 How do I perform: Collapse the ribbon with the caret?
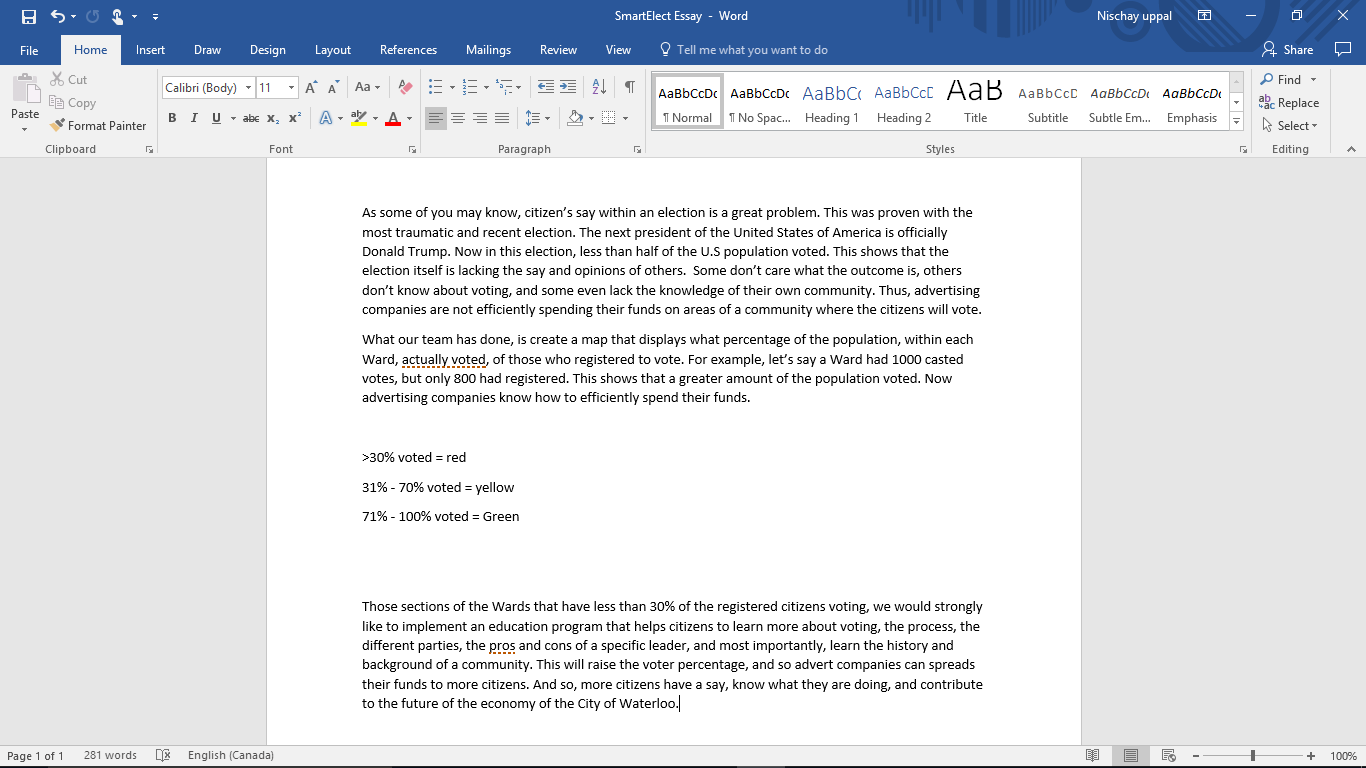point(1351,149)
